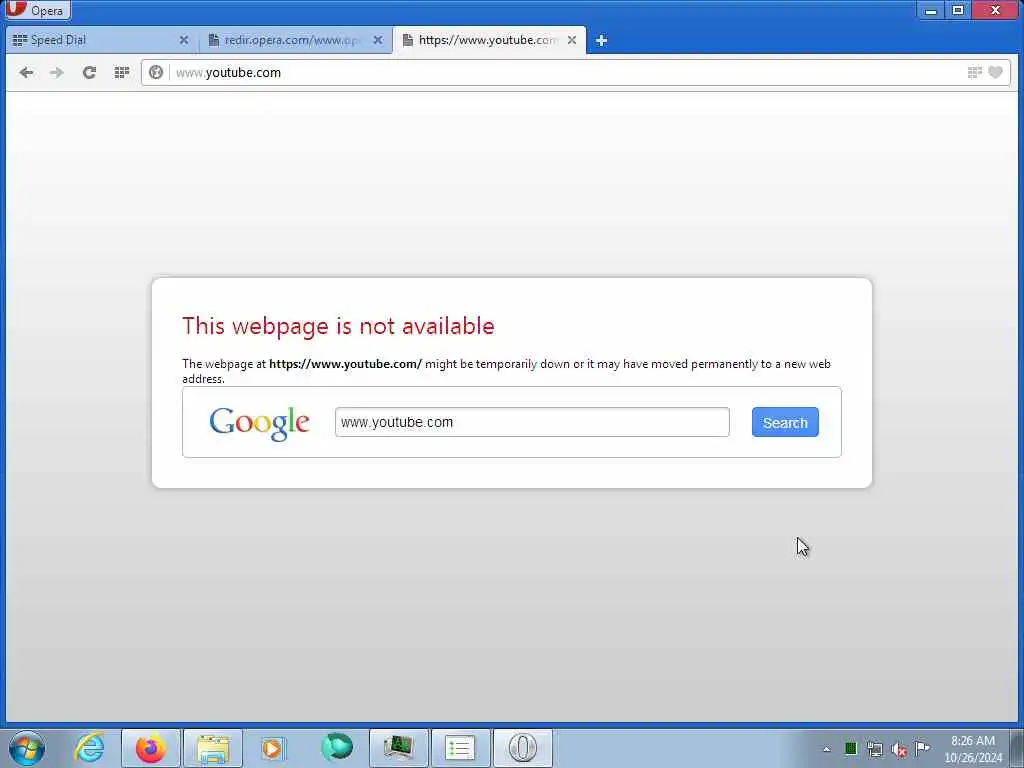The width and height of the screenshot is (1024, 768).
Task: Go back to previous page
Action: pyautogui.click(x=26, y=72)
